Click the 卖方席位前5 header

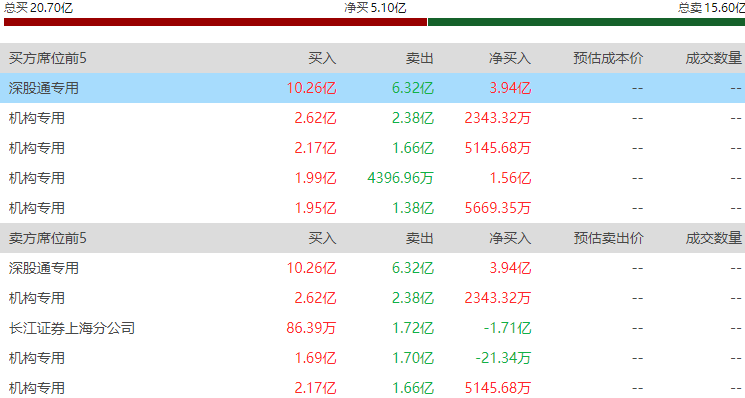click(48, 238)
